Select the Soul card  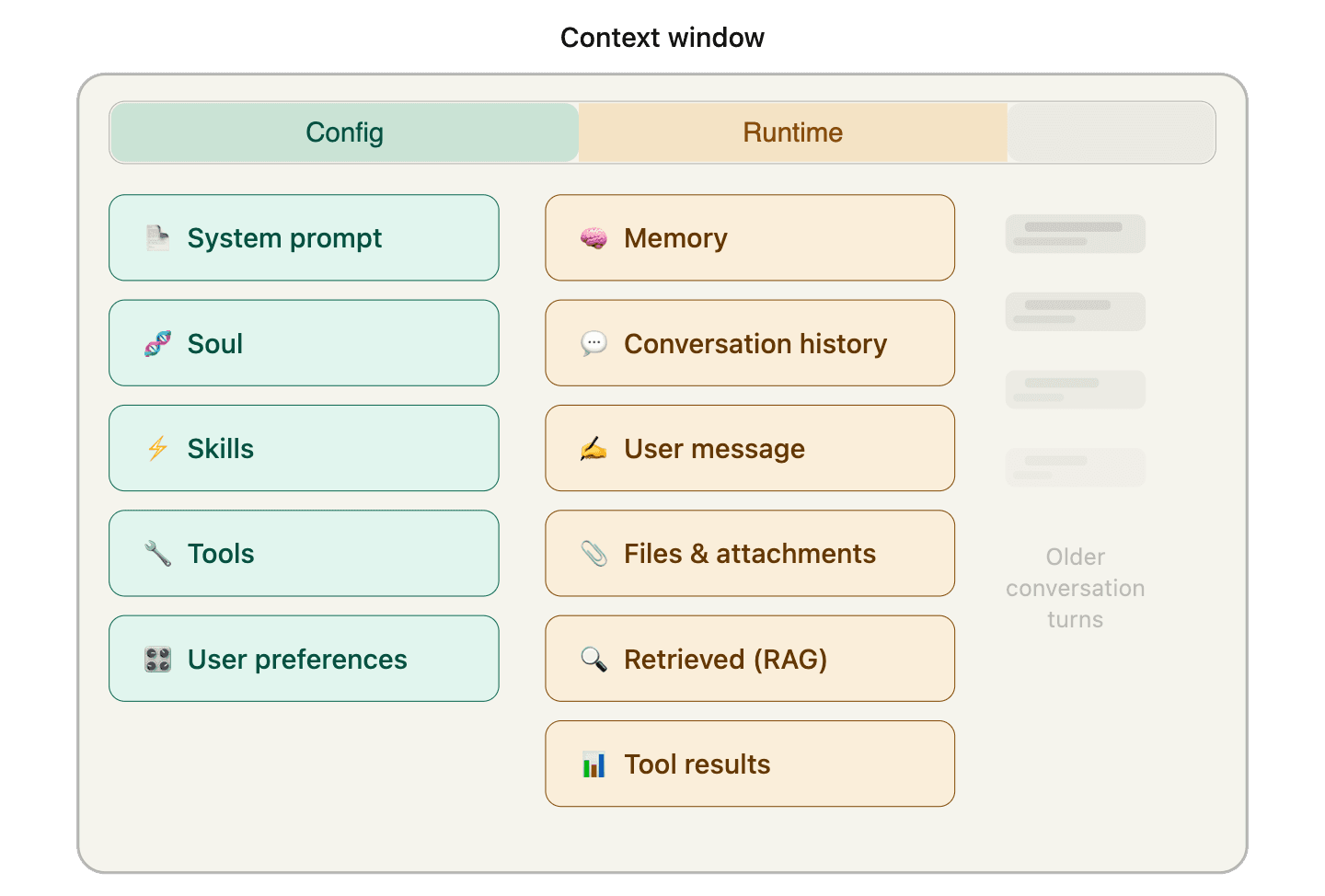coord(304,343)
